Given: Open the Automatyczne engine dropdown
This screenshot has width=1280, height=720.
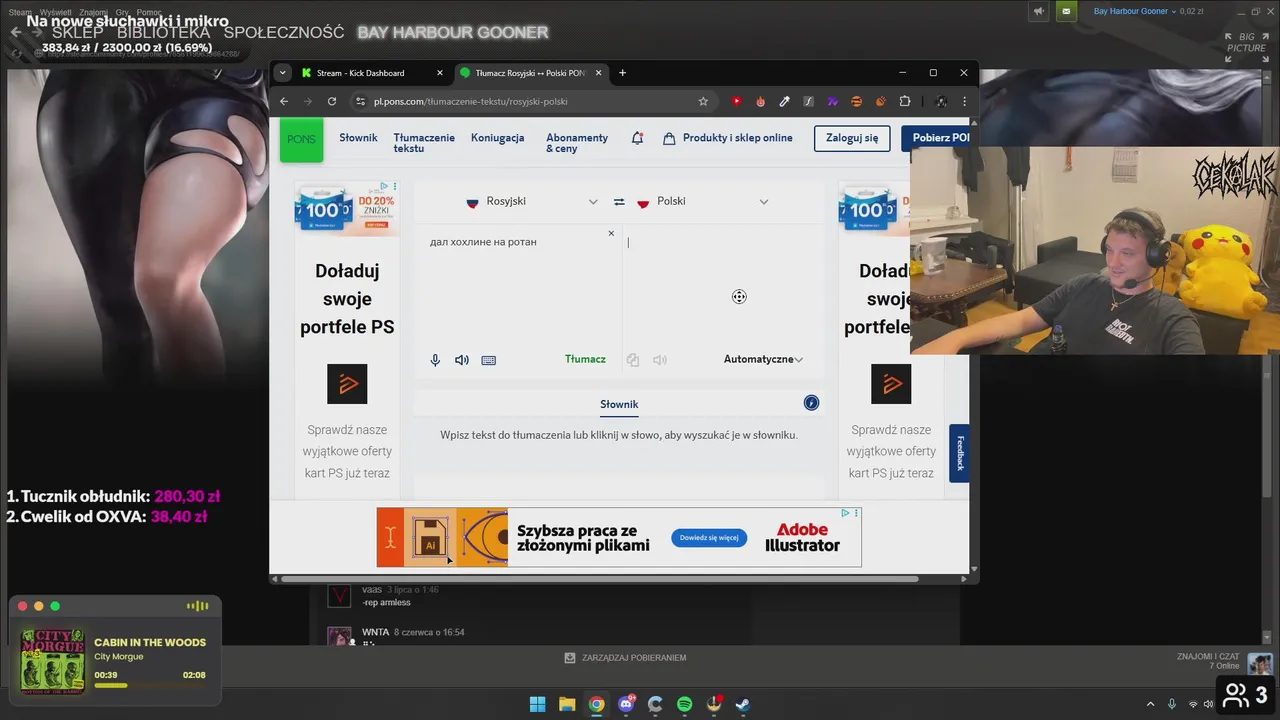Looking at the screenshot, I should tap(763, 359).
